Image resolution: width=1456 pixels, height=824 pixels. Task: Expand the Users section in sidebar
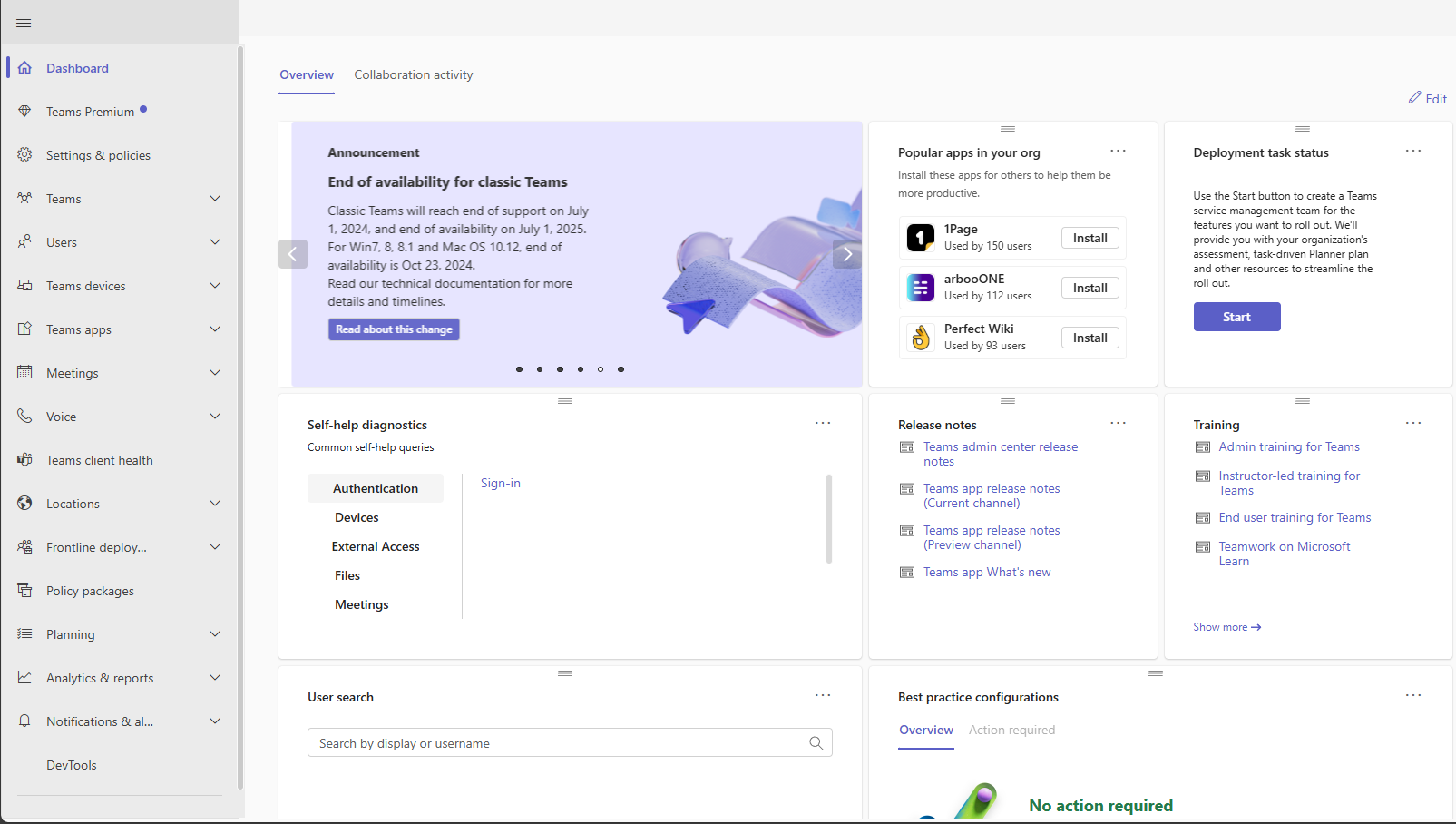pos(215,242)
